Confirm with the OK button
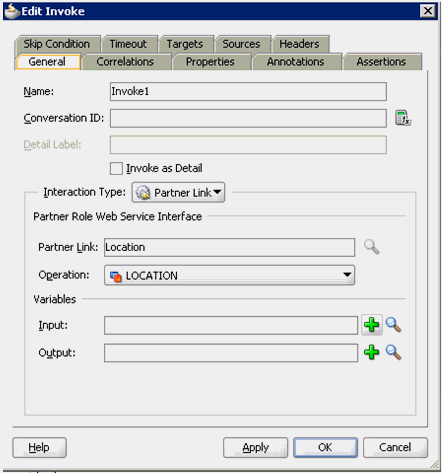The image size is (442, 473). point(325,447)
